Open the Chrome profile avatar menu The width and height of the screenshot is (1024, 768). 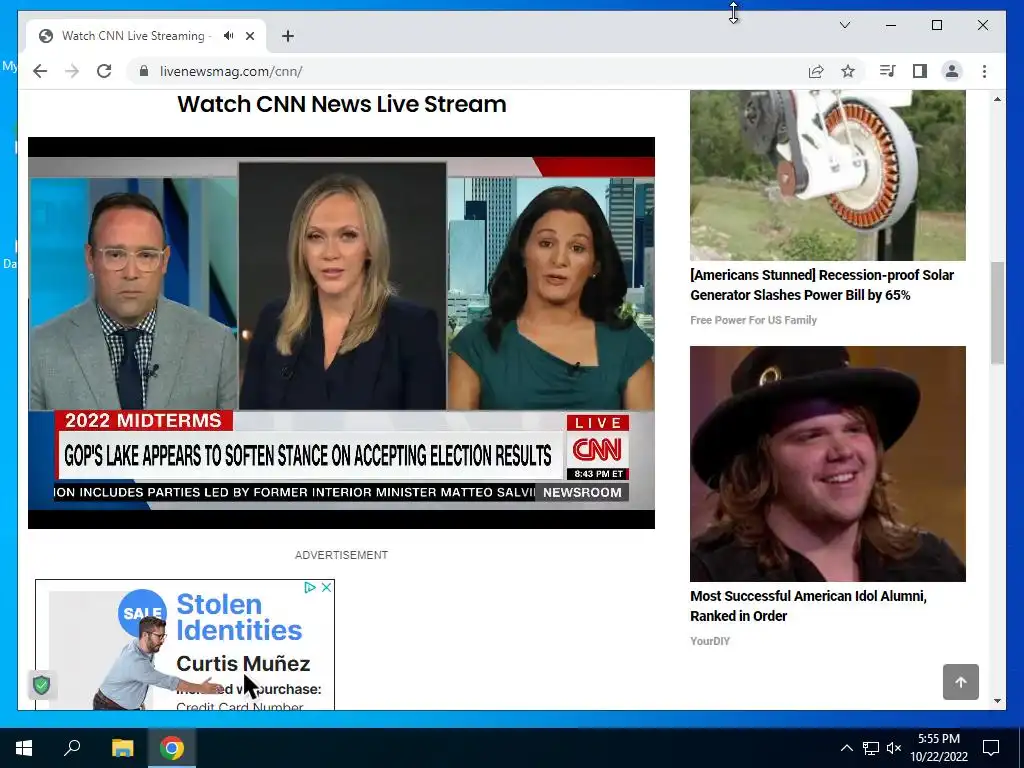tap(952, 71)
